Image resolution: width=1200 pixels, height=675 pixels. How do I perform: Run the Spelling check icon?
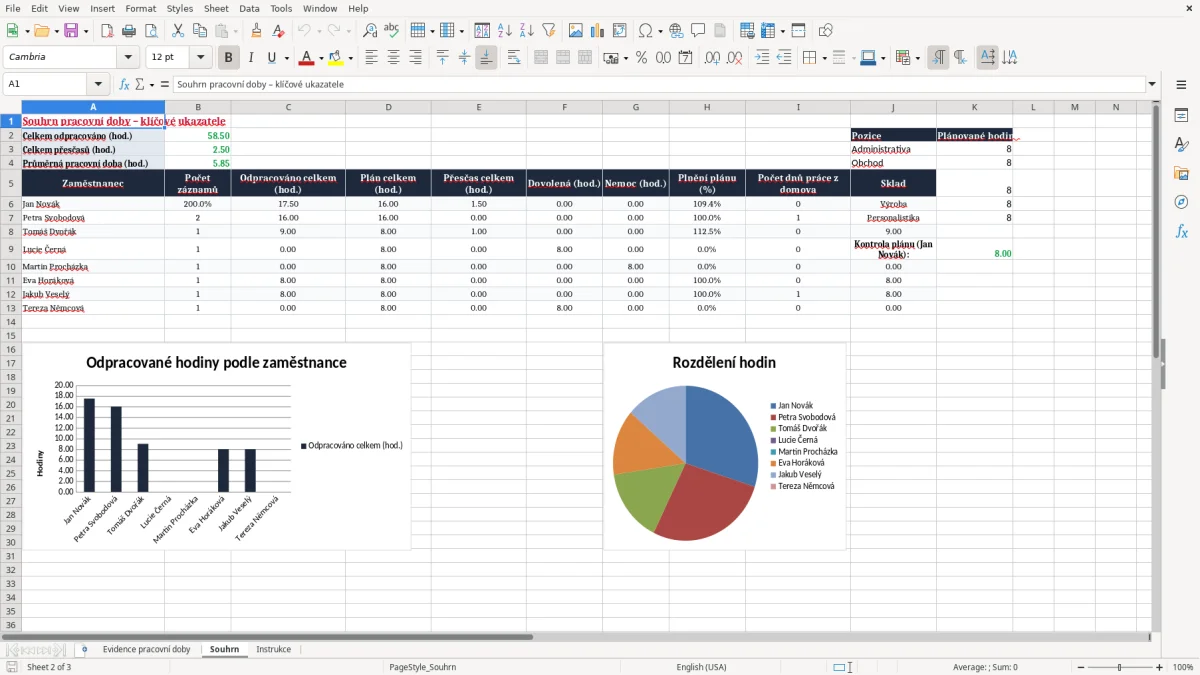391,31
